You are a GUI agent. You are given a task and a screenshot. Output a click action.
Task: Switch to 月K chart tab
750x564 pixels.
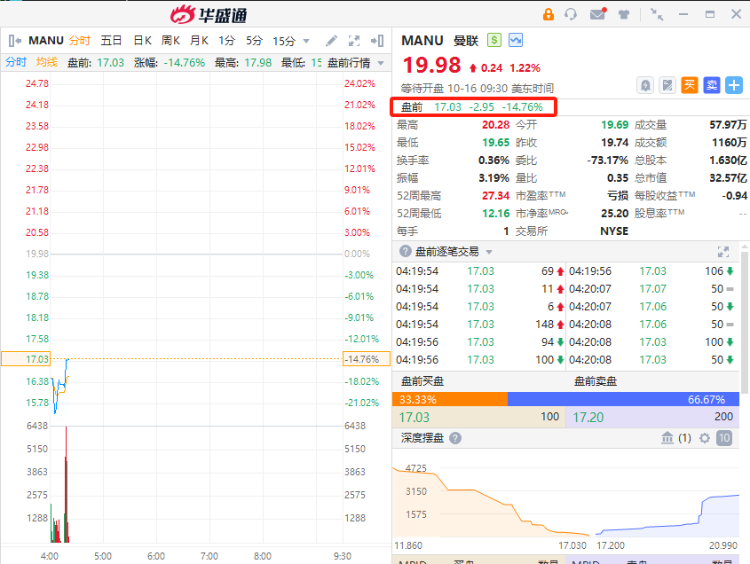(199, 41)
